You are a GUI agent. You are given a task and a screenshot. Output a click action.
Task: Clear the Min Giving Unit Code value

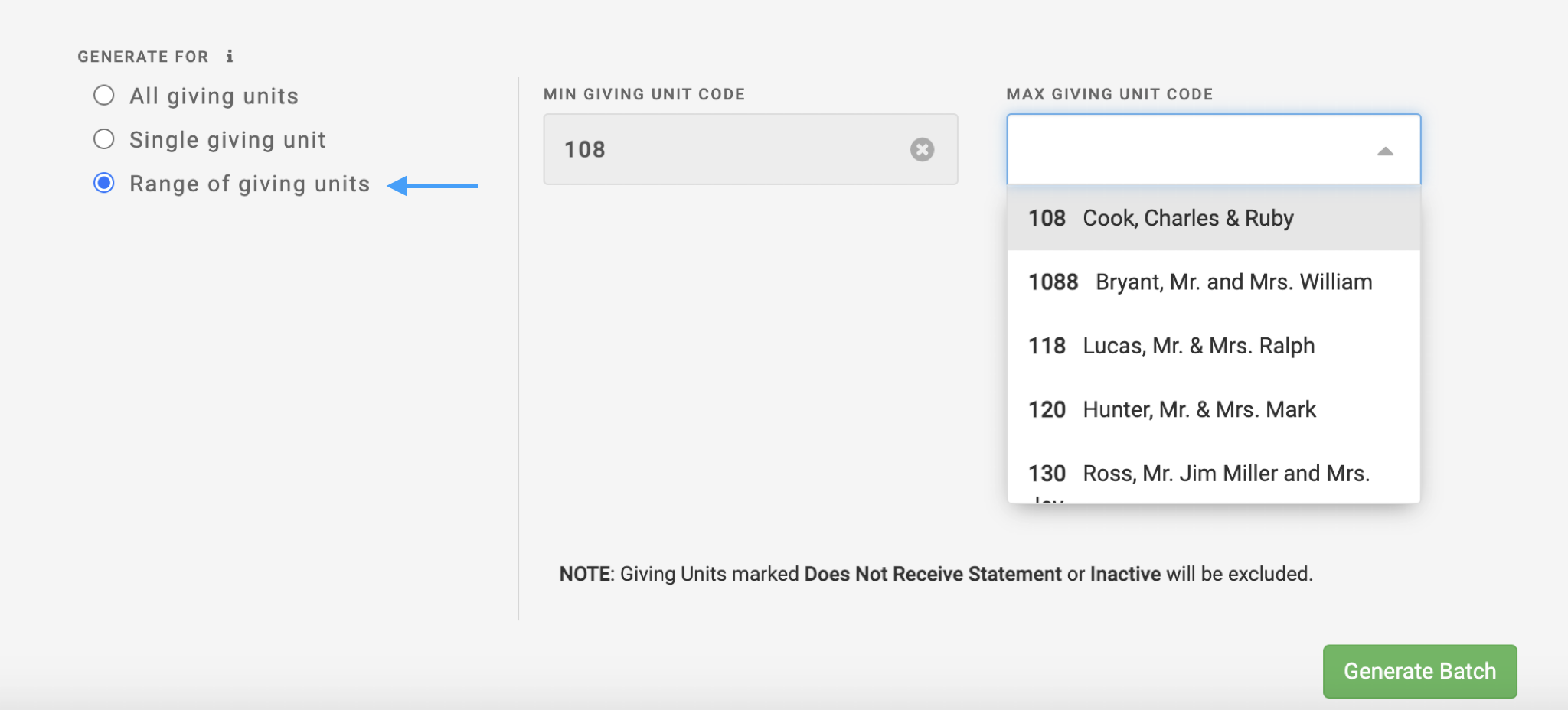pos(922,149)
